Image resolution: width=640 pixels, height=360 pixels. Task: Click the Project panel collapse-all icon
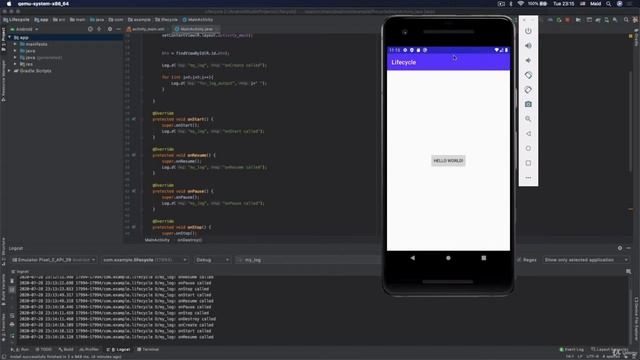coord(99,29)
